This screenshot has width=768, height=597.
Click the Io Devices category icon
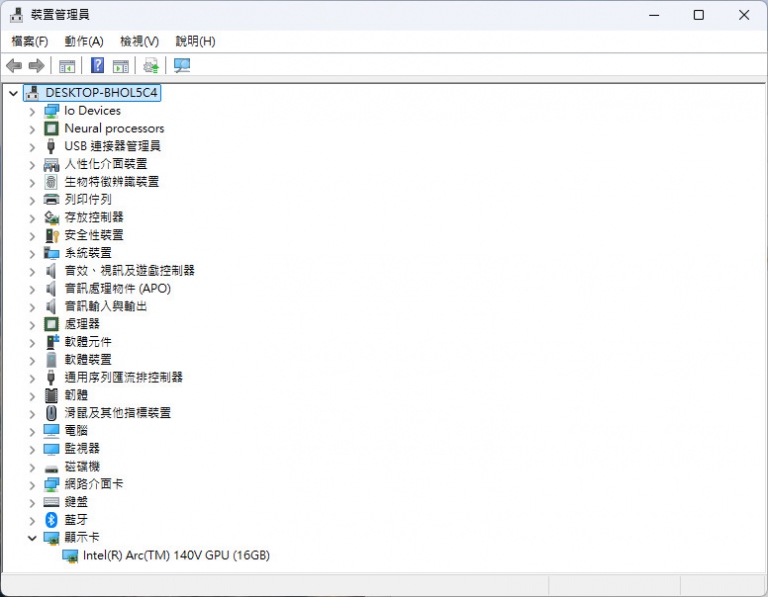pos(51,111)
